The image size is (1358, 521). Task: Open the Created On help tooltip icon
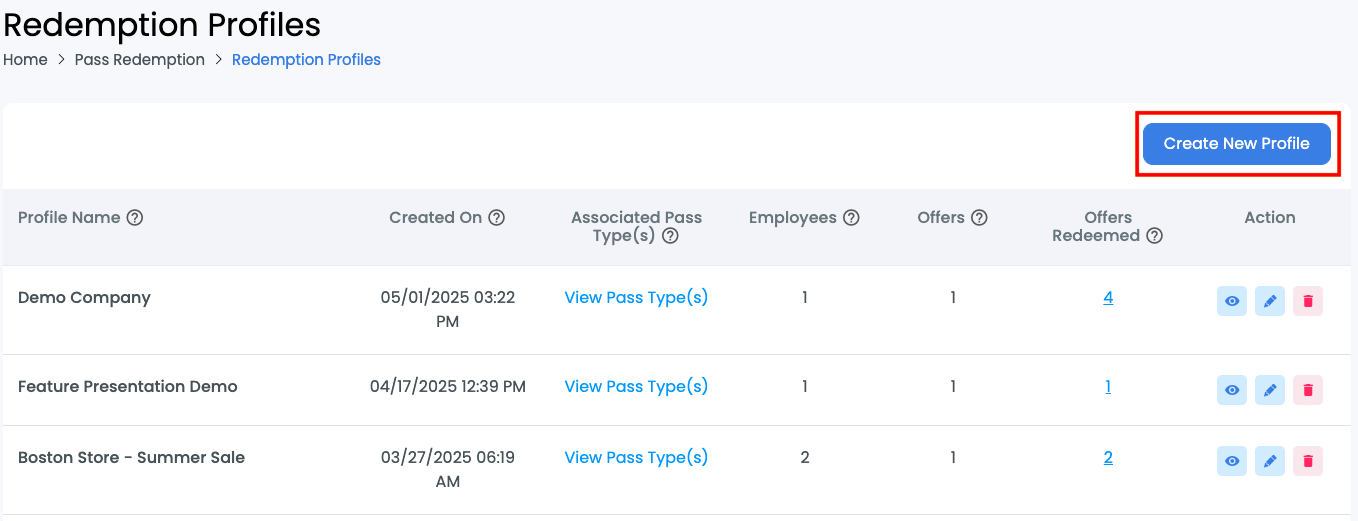(497, 217)
